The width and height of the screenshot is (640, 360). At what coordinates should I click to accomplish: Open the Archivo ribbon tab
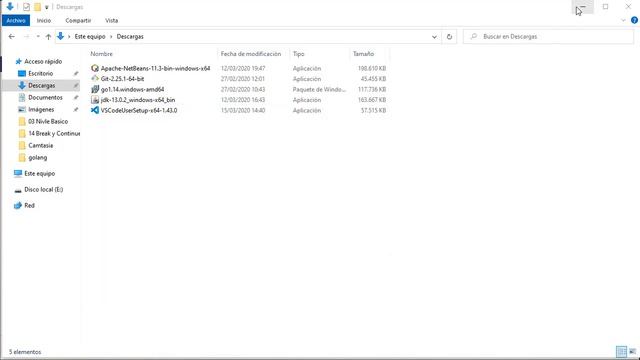point(16,20)
